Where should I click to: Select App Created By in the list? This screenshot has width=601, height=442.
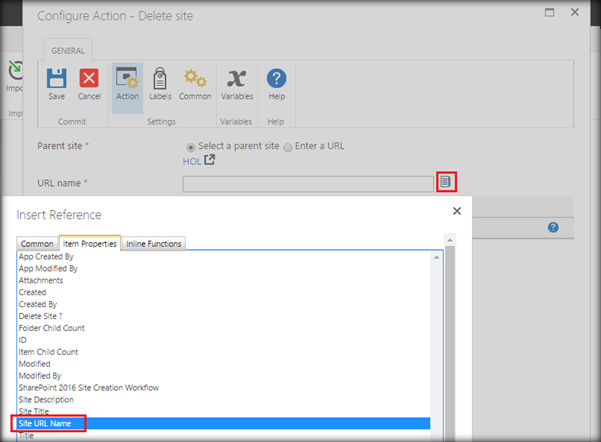[x=224, y=256]
